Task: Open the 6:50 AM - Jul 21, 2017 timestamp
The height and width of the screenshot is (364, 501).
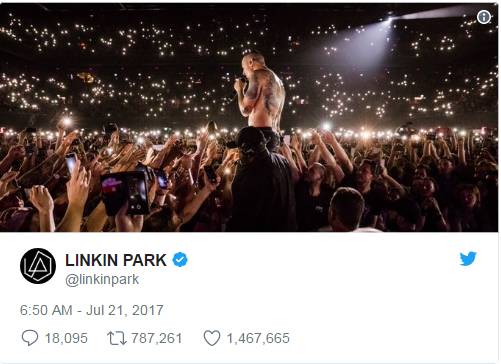Action: (92, 310)
